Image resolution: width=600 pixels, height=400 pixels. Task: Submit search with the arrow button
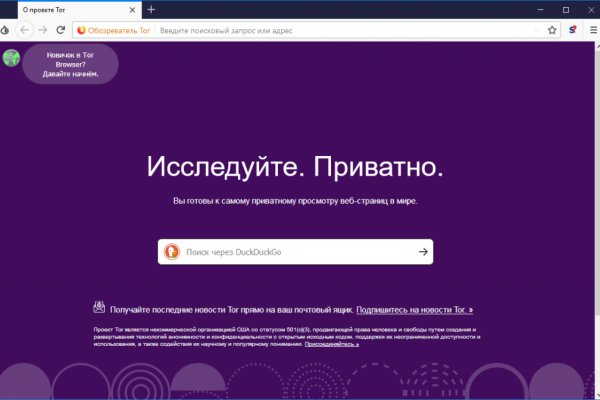[423, 252]
